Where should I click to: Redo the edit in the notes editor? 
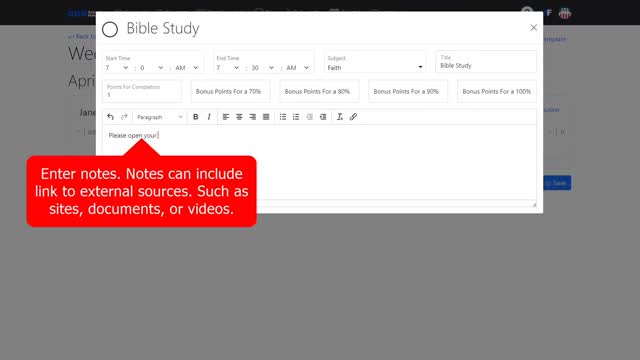click(124, 117)
